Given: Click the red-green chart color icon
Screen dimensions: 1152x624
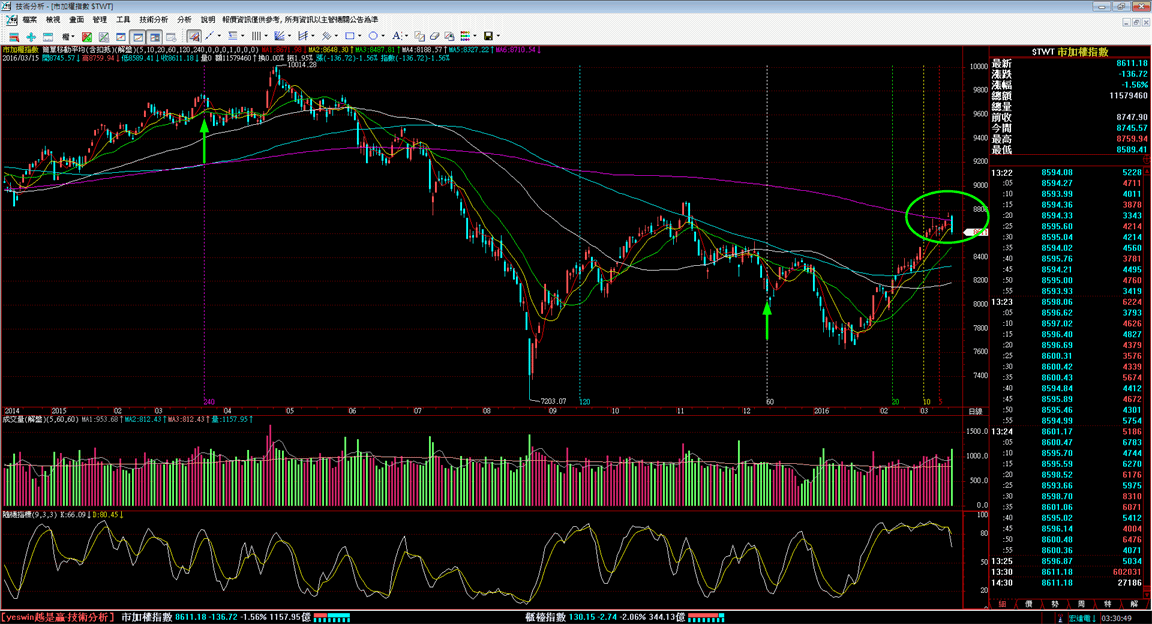Looking at the screenshot, I should (x=87, y=36).
